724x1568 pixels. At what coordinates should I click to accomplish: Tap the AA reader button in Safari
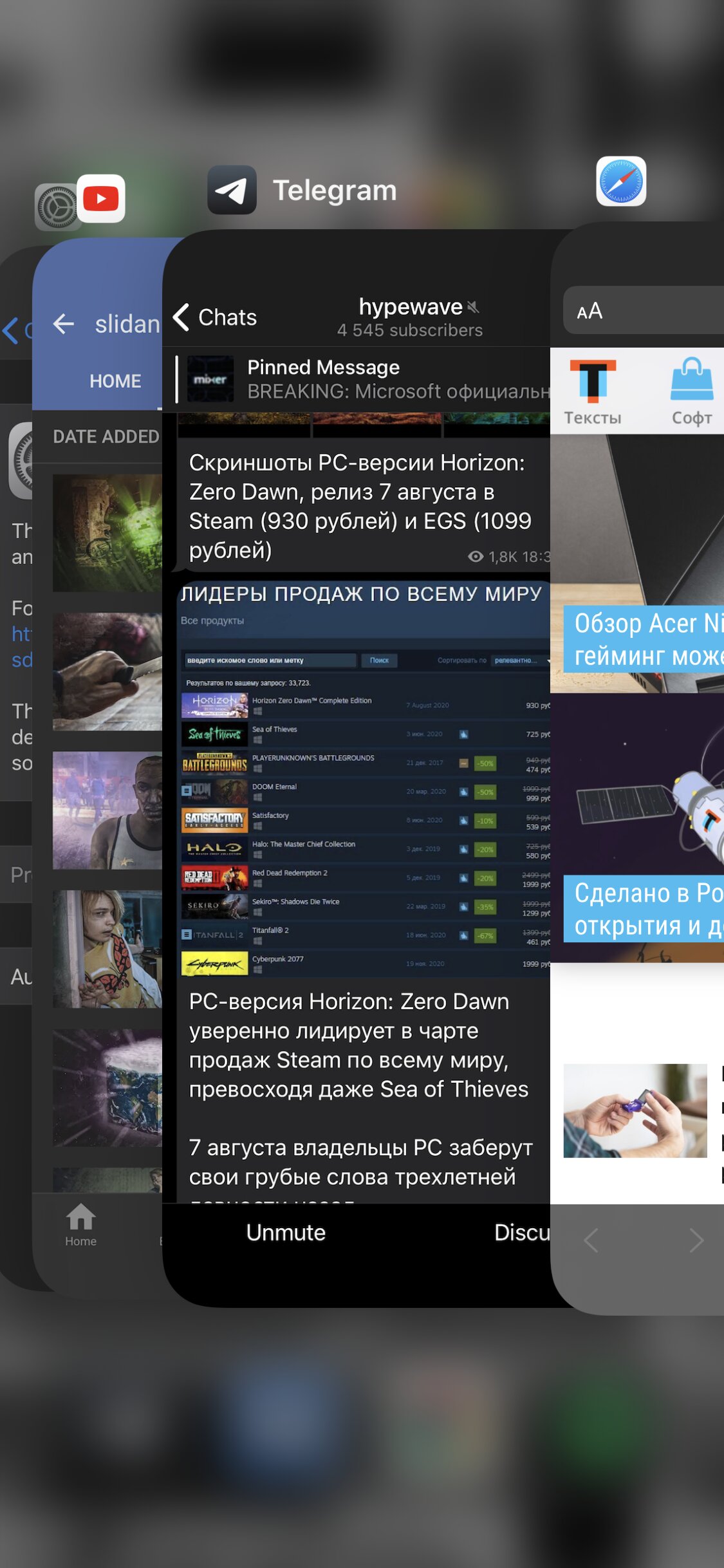click(589, 311)
